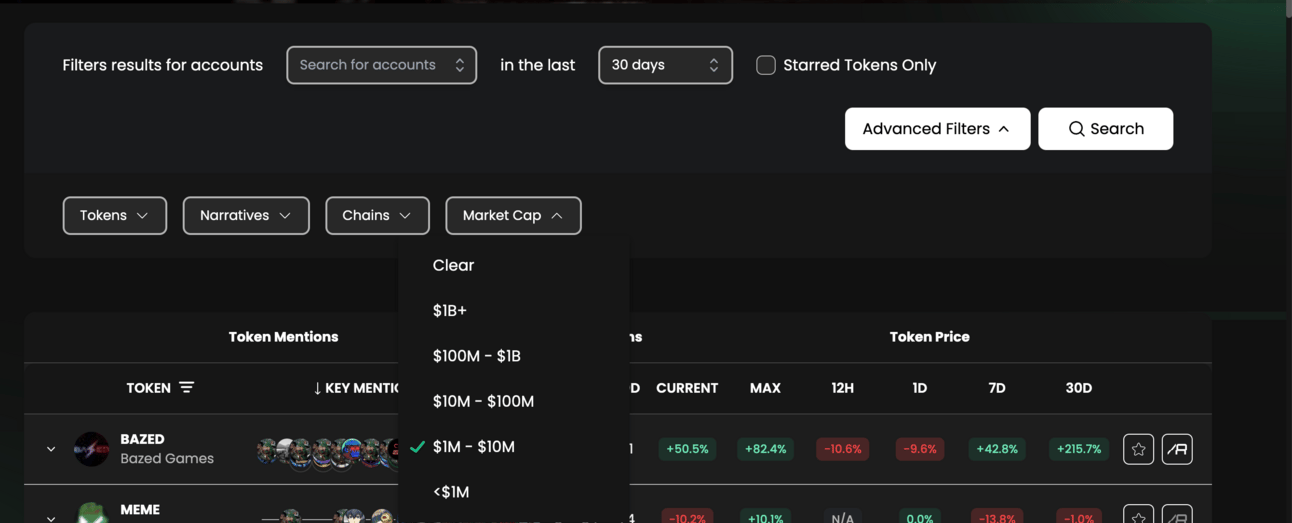
Task: Expand the BAZED row chevron
Action: [51, 449]
